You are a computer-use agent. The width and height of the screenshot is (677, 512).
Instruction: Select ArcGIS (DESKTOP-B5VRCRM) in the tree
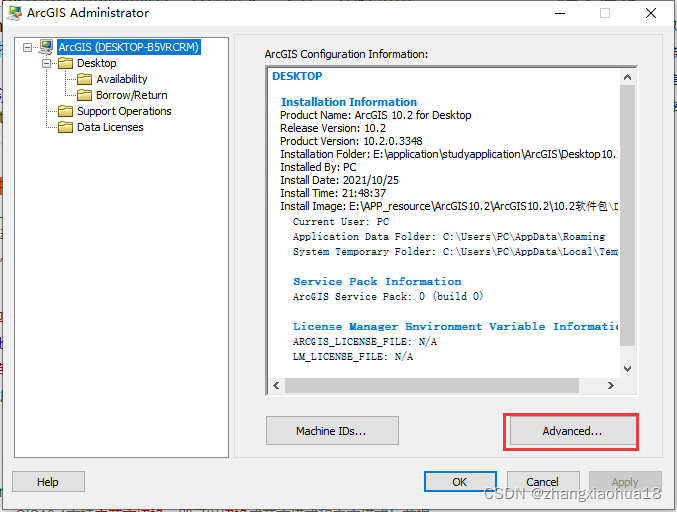129,47
